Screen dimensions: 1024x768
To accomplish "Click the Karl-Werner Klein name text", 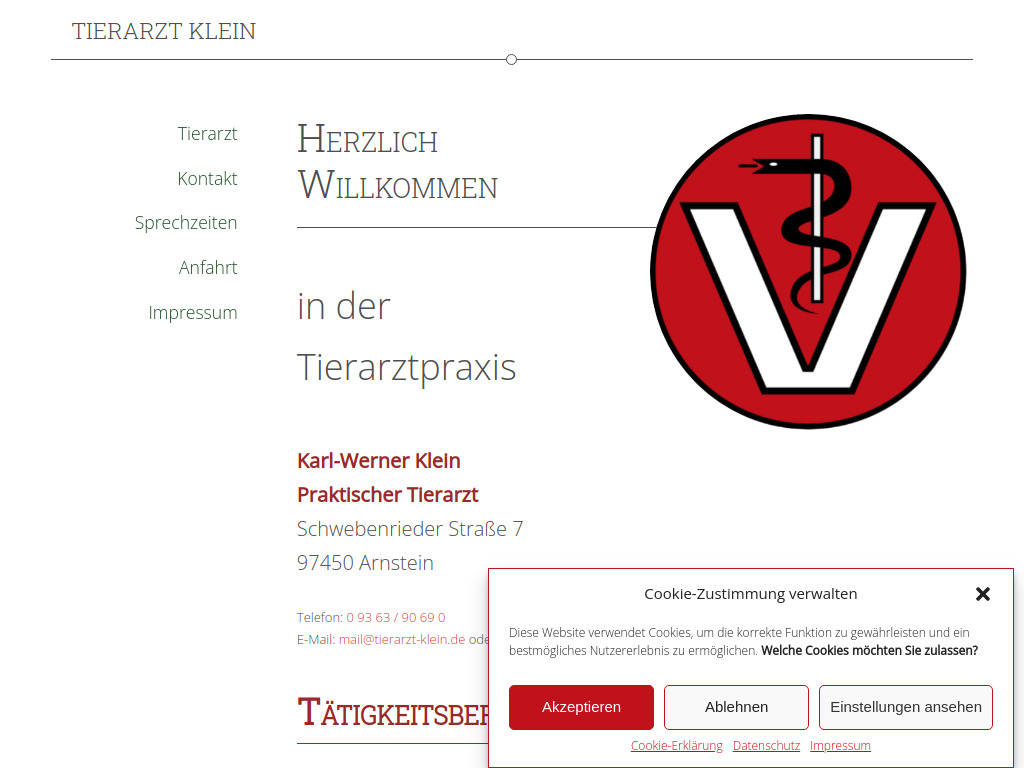I will 378,461.
